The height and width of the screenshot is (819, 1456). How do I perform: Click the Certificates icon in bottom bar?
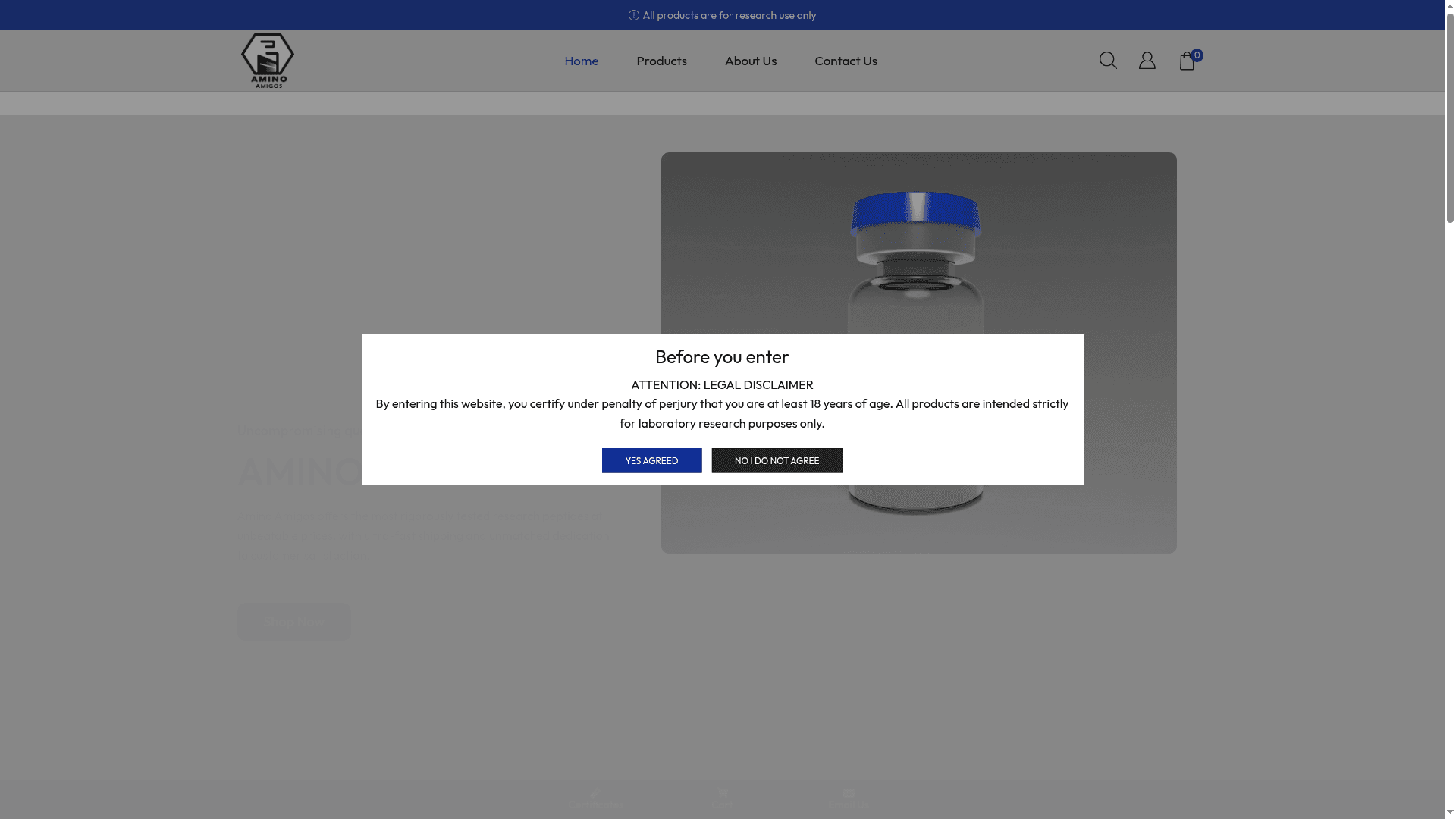(x=595, y=794)
